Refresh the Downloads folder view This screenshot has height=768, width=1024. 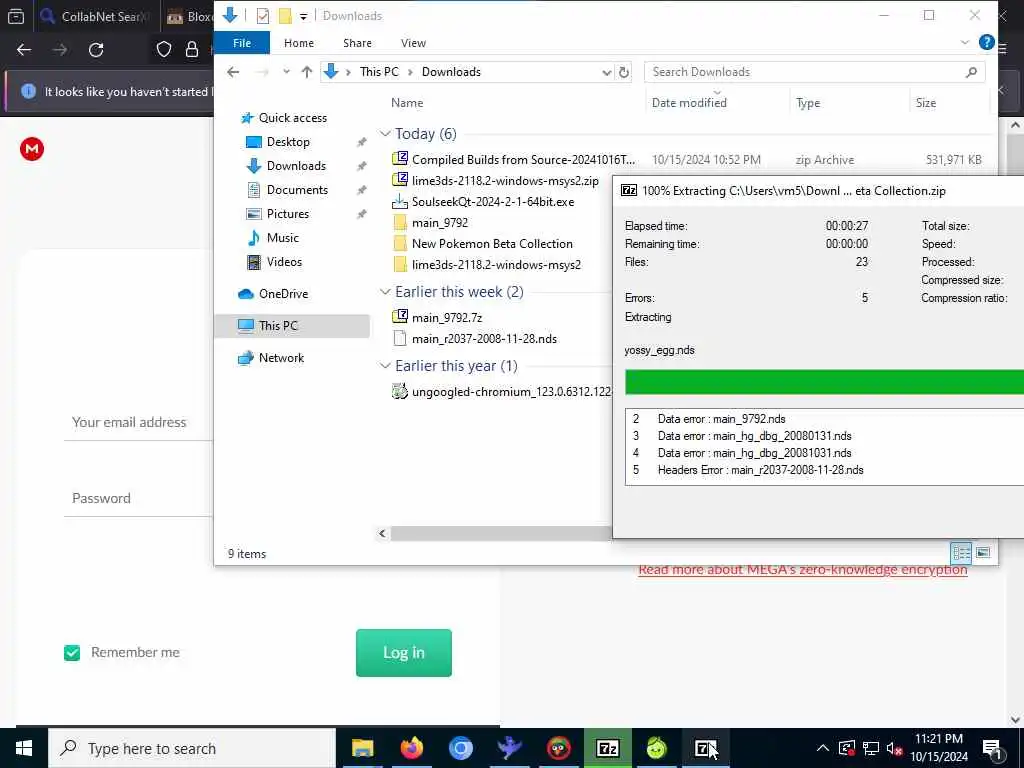coord(624,72)
